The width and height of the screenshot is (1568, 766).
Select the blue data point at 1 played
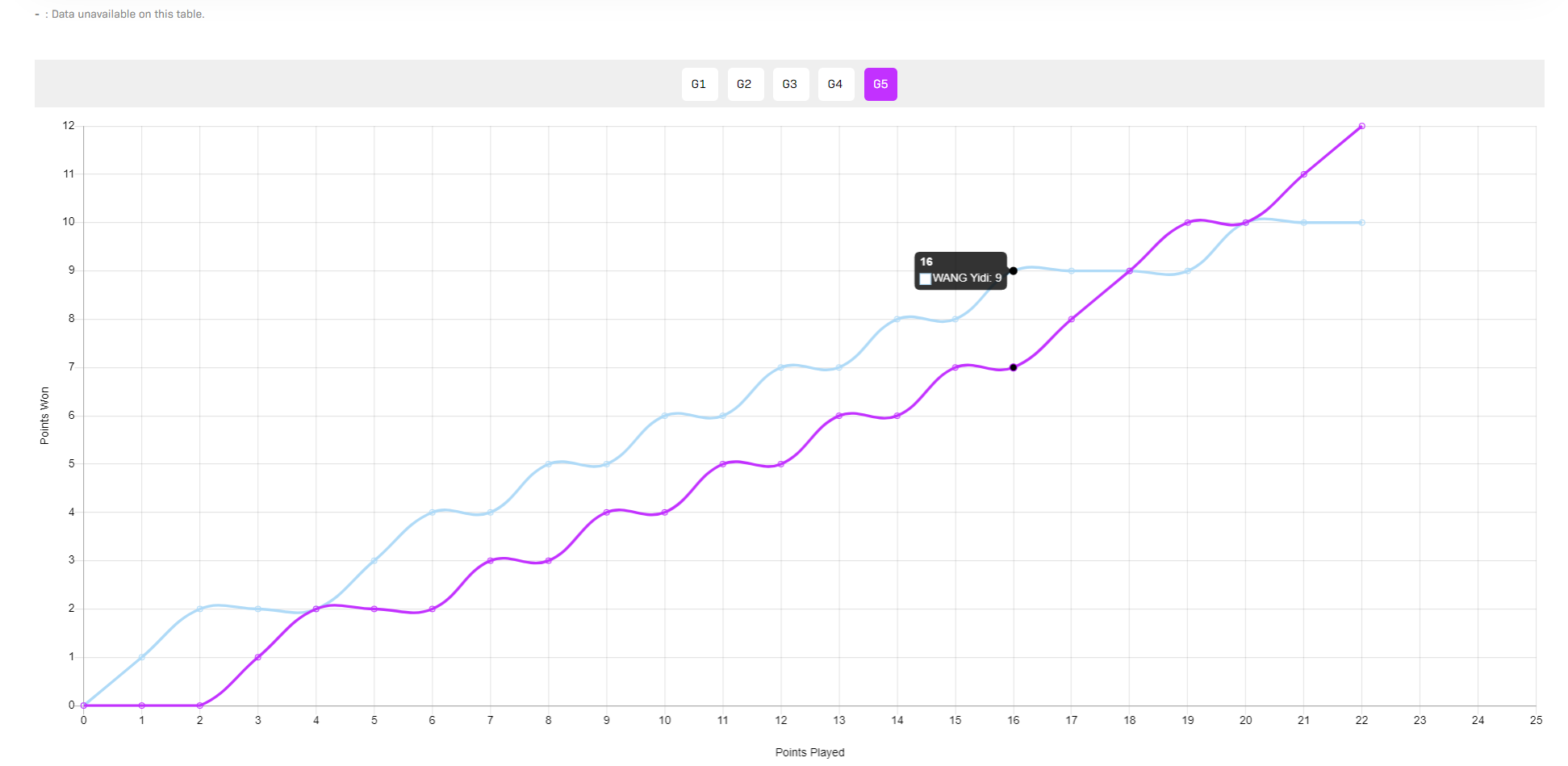pos(142,657)
